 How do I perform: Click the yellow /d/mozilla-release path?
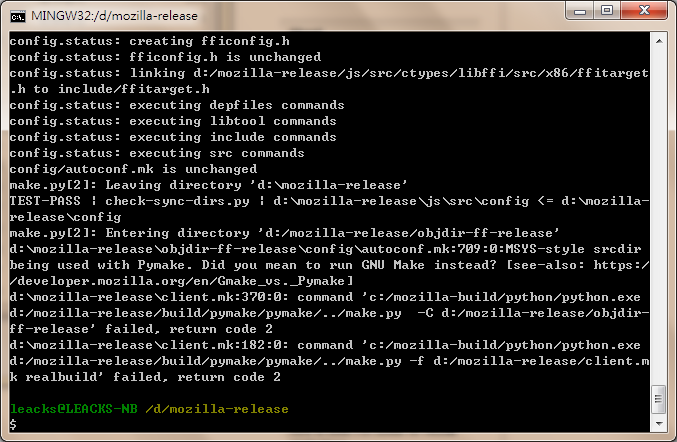pos(217,409)
